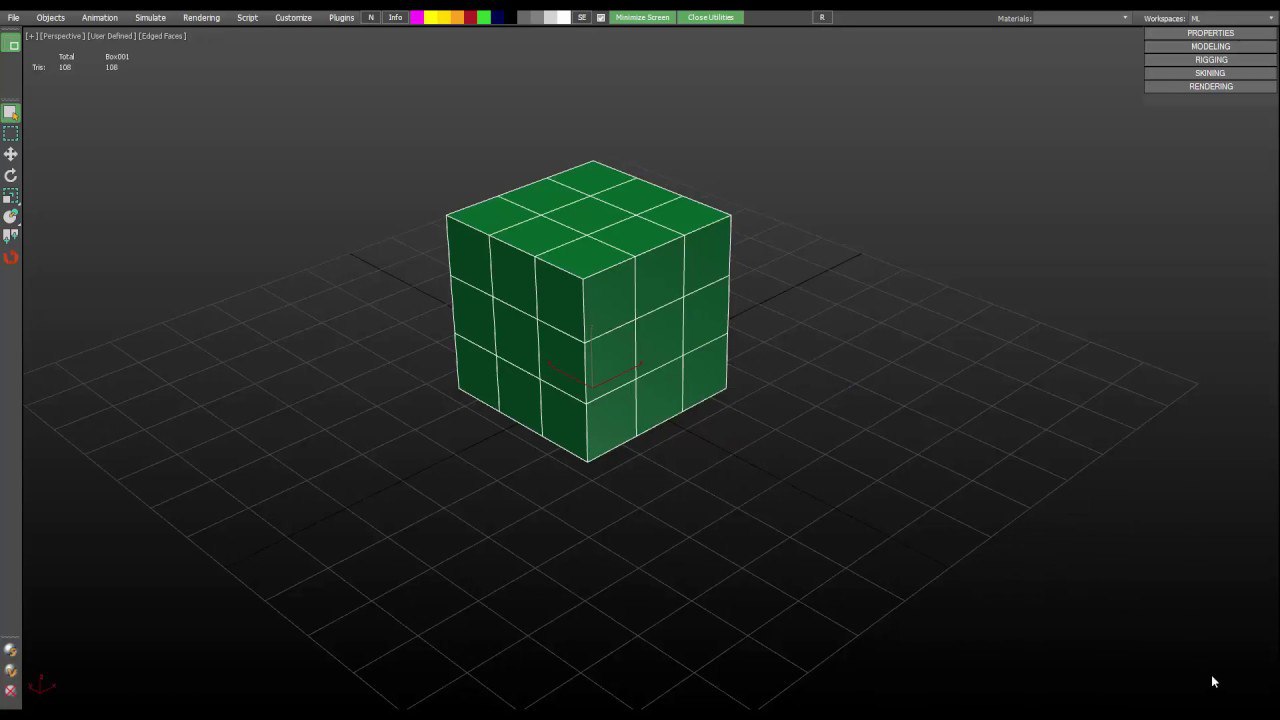Open the Rendering menu

pyautogui.click(x=201, y=18)
